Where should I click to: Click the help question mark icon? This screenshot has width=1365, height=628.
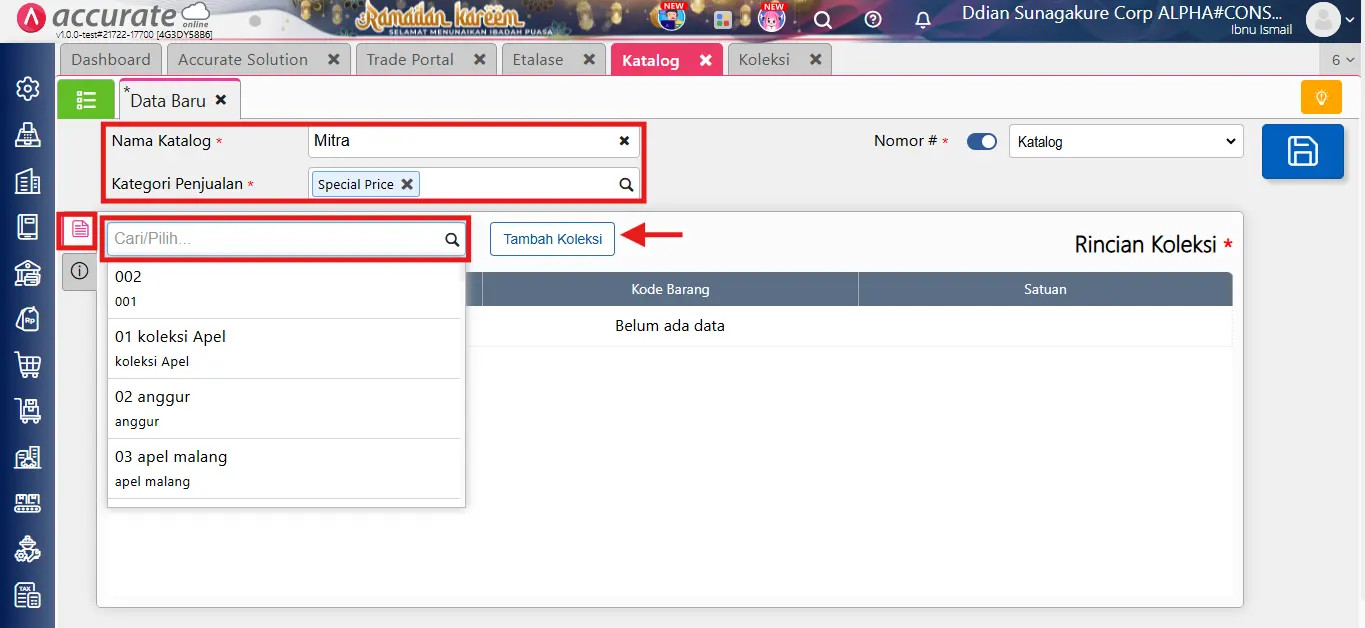pyautogui.click(x=873, y=19)
